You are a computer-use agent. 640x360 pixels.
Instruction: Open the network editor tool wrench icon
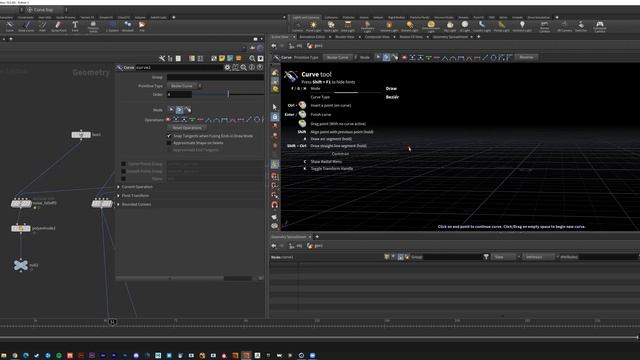[x=162, y=58]
